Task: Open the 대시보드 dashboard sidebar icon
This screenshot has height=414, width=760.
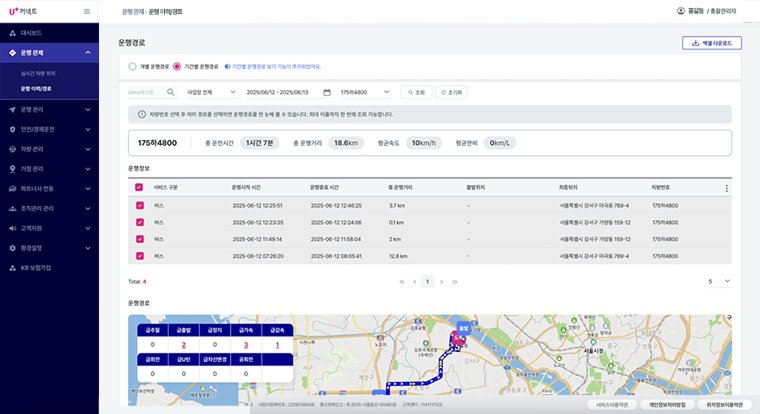Action: [13, 33]
